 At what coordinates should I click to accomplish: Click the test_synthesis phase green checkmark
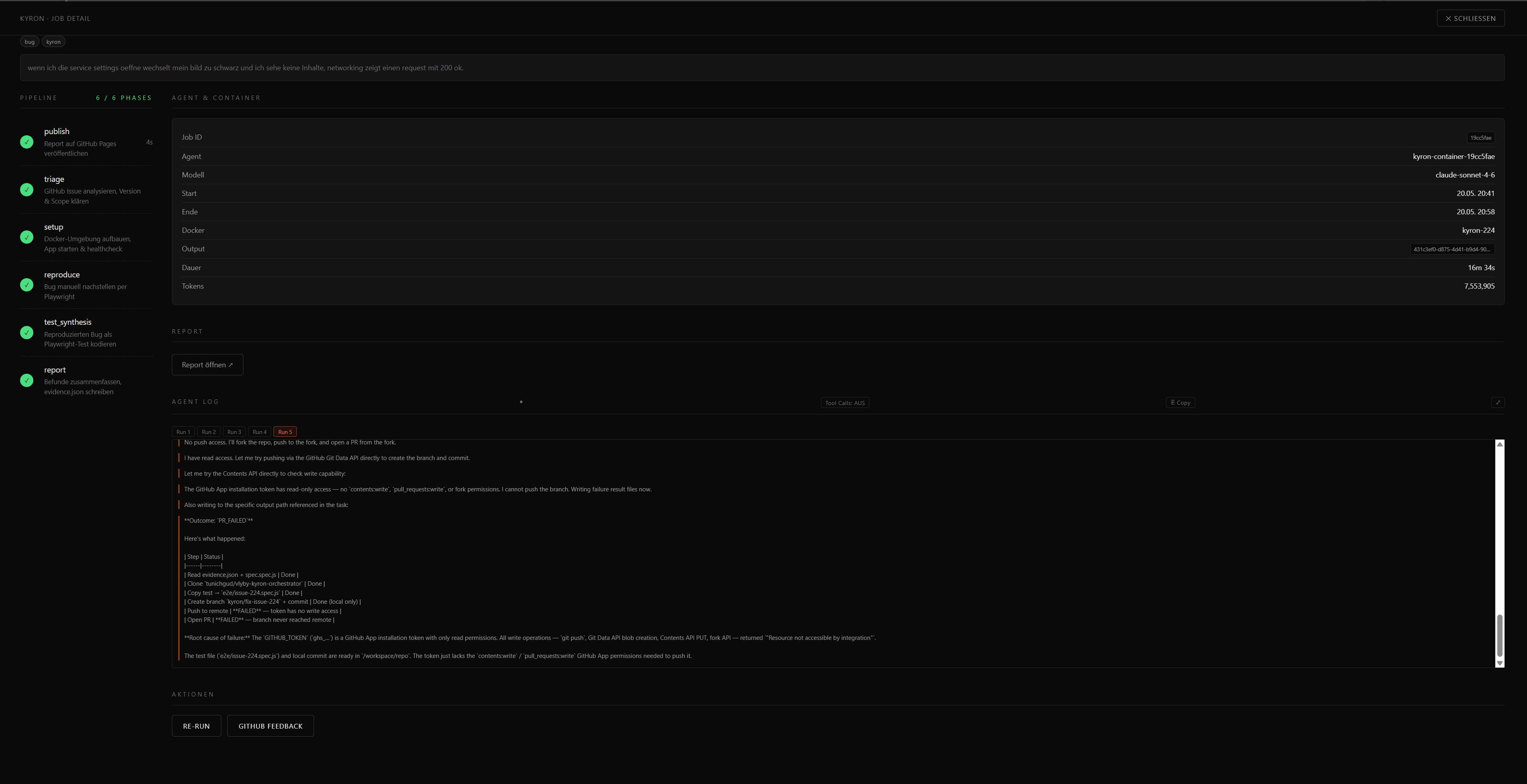pos(27,332)
